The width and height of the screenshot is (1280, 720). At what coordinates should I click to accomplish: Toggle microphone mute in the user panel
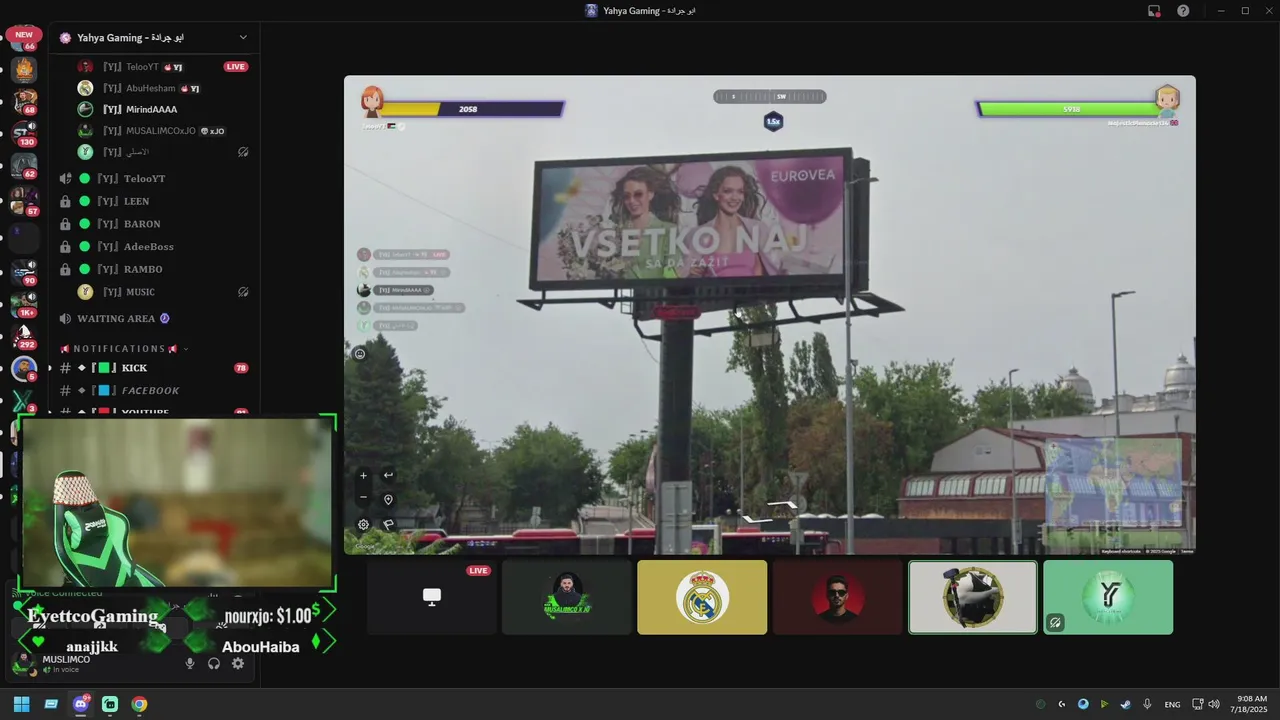[190, 664]
